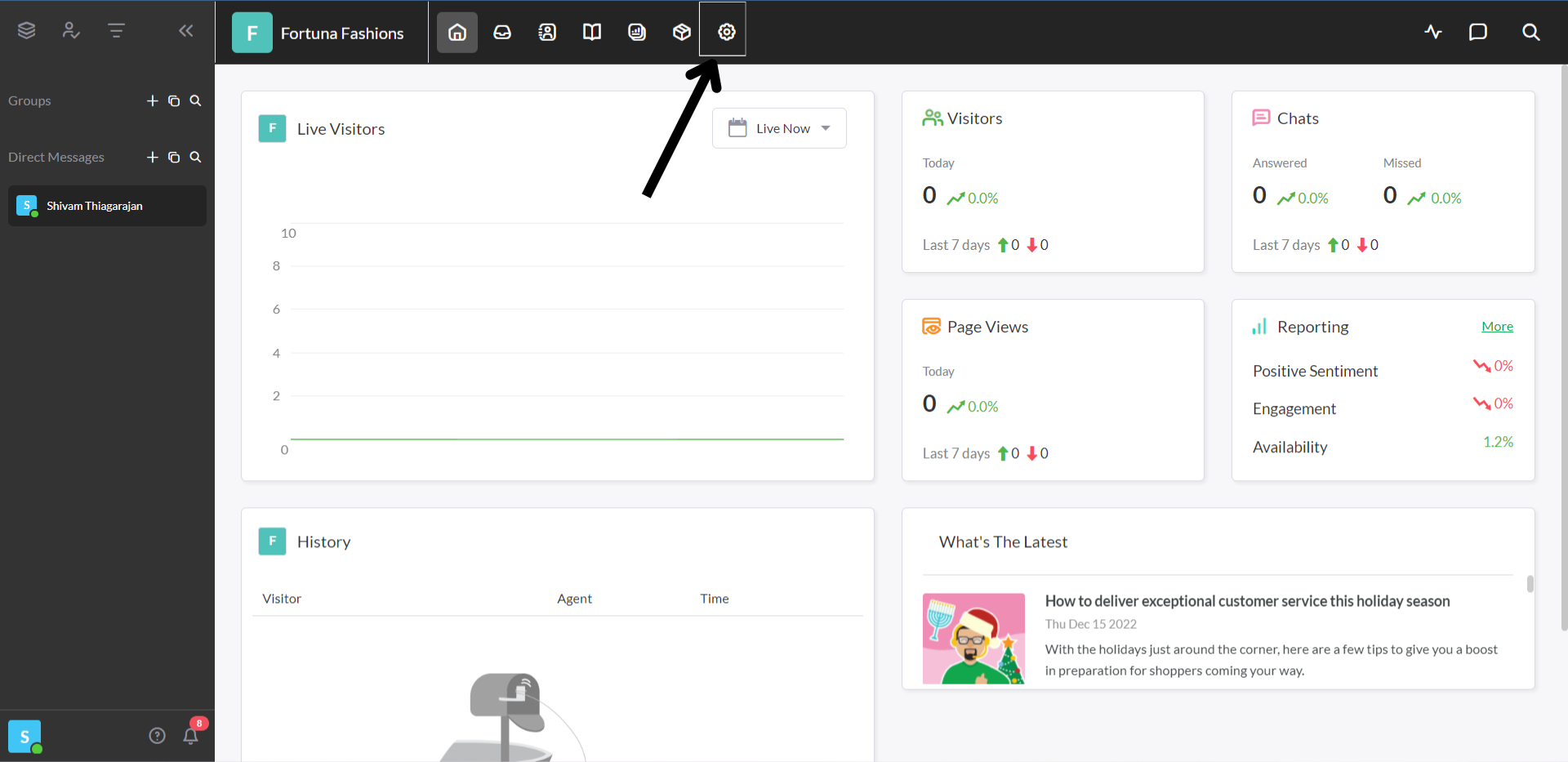The image size is (1568, 762).
Task: Click the Missed label in Chats
Action: click(1402, 163)
